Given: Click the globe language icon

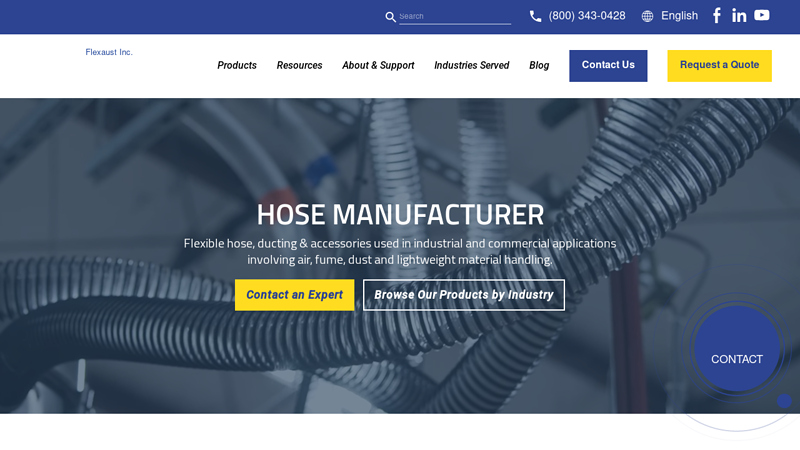Looking at the screenshot, I should 647,16.
